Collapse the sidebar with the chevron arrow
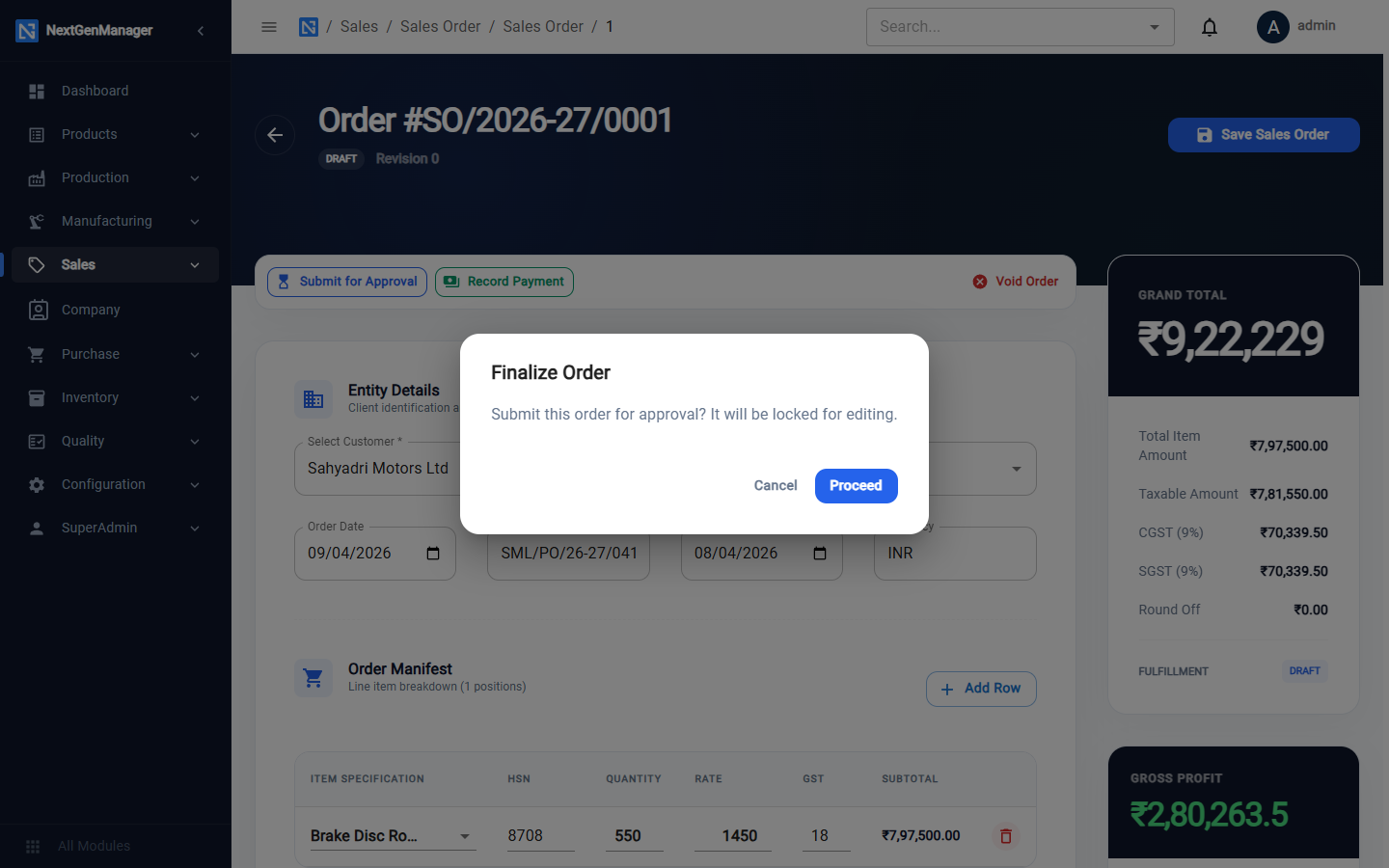Image resolution: width=1389 pixels, height=868 pixels. [x=201, y=31]
